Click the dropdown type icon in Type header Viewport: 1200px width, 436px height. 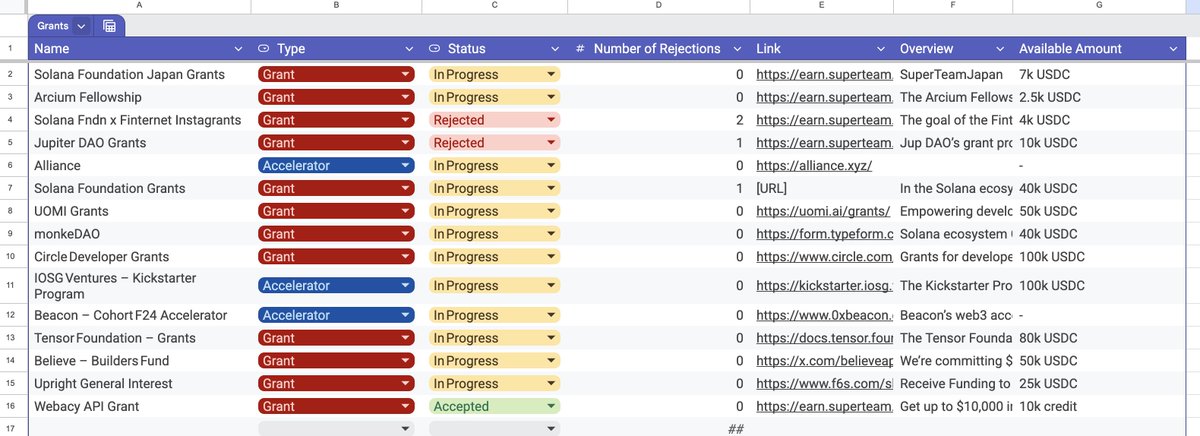coord(264,49)
